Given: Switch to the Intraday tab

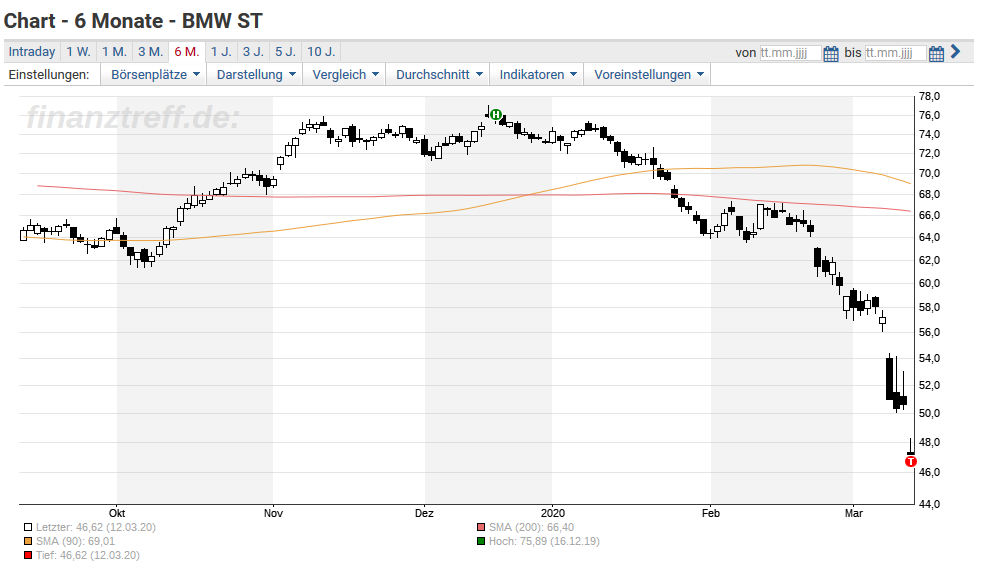Looking at the screenshot, I should [x=32, y=51].
